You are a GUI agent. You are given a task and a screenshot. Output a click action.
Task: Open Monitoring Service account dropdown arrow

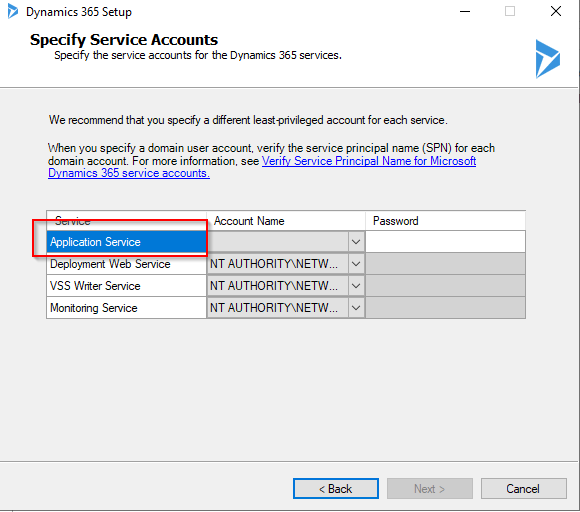(x=356, y=307)
